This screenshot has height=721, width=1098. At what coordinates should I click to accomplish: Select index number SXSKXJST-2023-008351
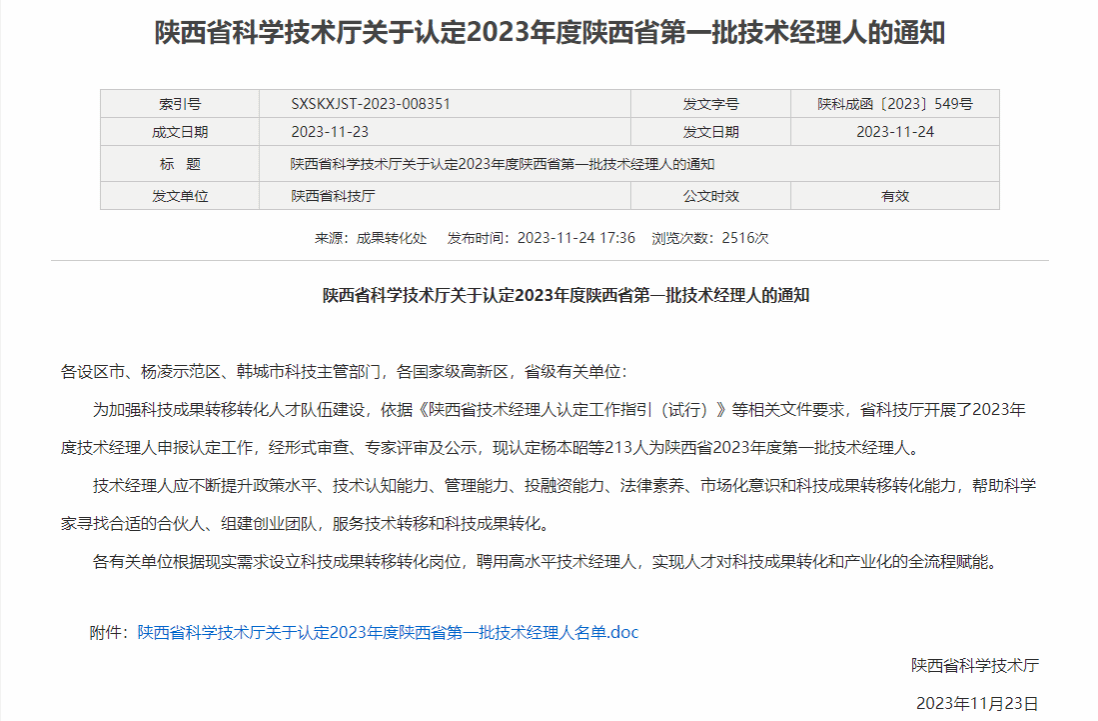(370, 104)
